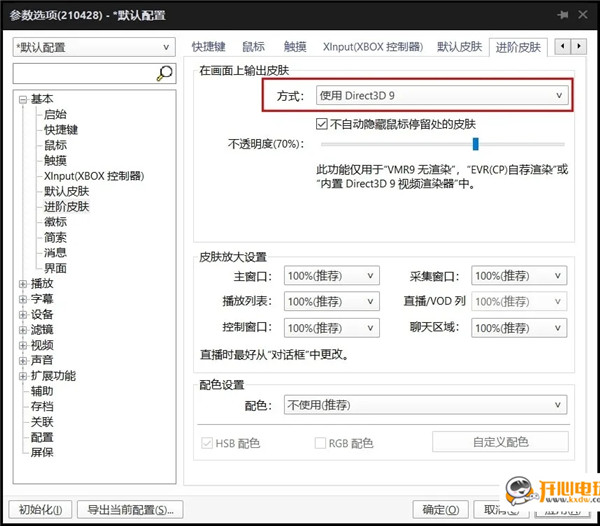
Task: Switch to the 快捷键 tab
Action: click(209, 47)
